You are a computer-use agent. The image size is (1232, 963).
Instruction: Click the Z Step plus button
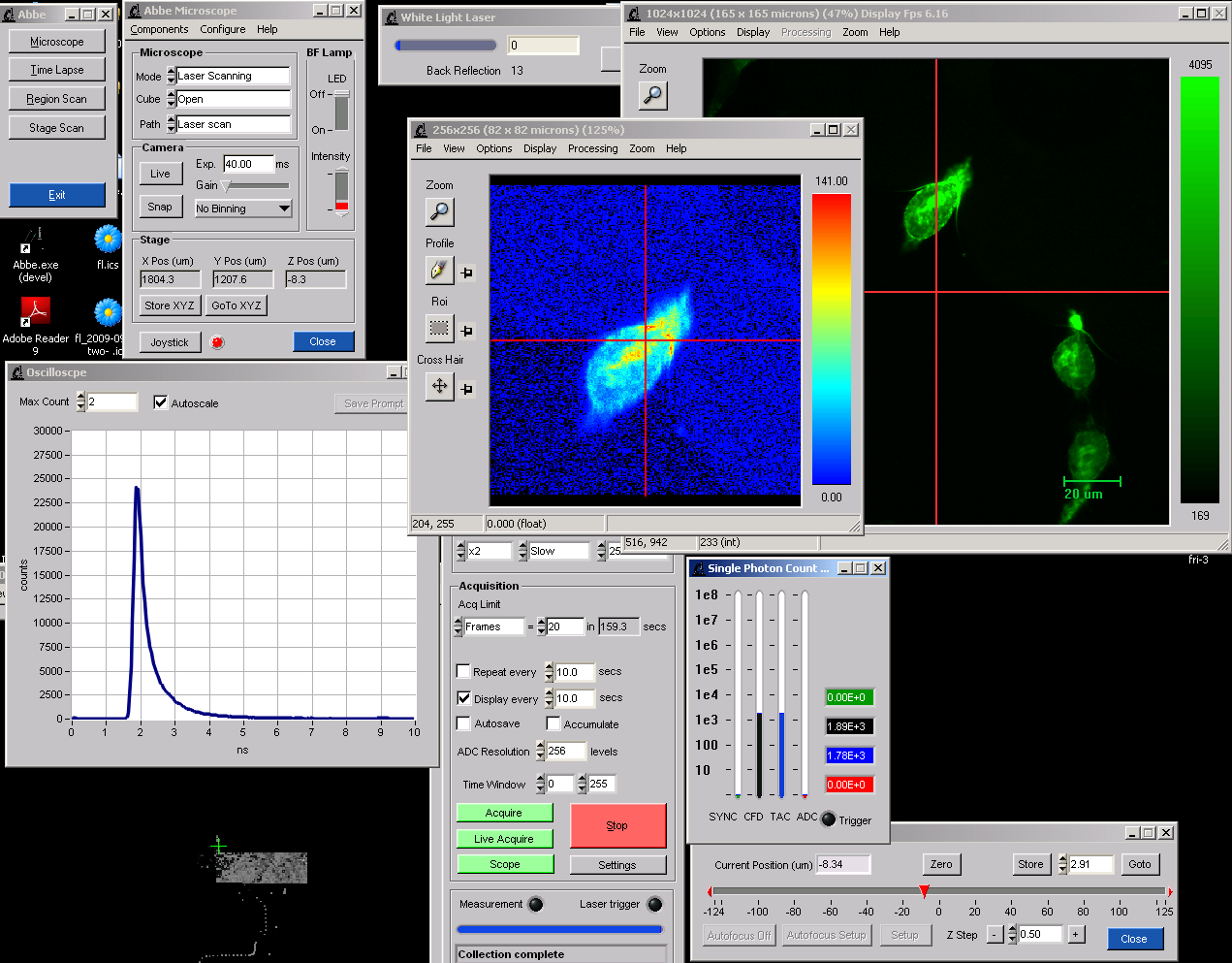1075,934
